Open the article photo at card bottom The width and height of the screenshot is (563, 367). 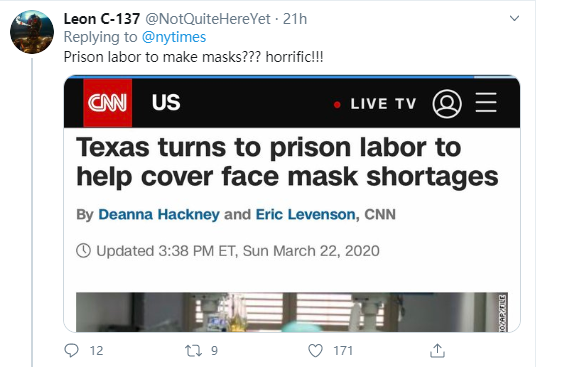(292, 312)
